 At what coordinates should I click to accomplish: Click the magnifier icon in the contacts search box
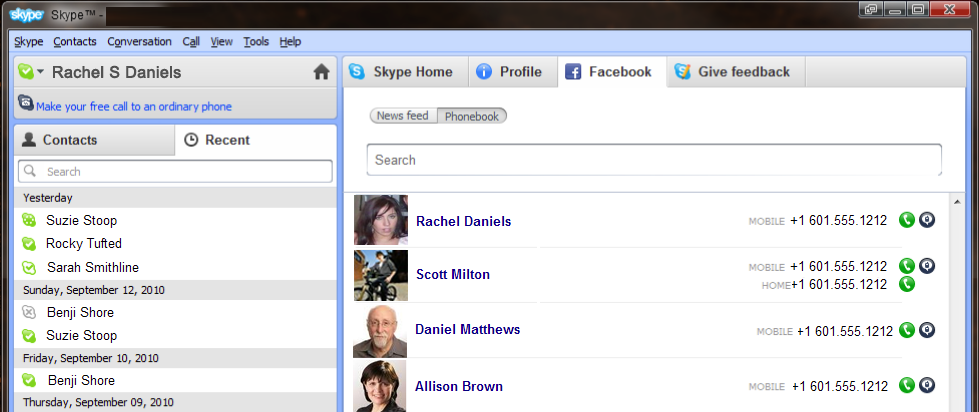[31, 171]
